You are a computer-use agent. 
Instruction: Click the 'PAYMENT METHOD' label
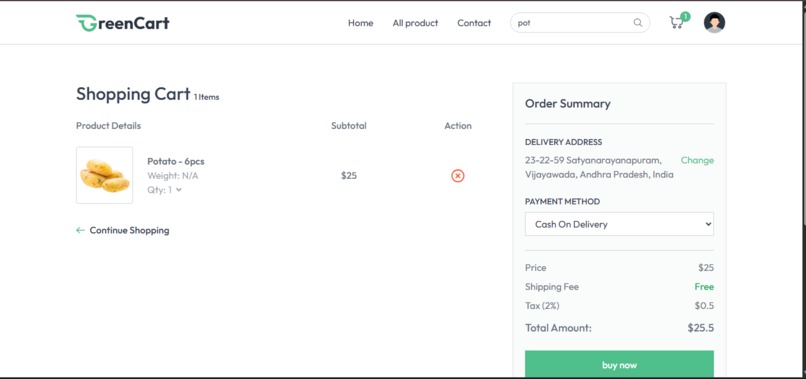point(562,202)
